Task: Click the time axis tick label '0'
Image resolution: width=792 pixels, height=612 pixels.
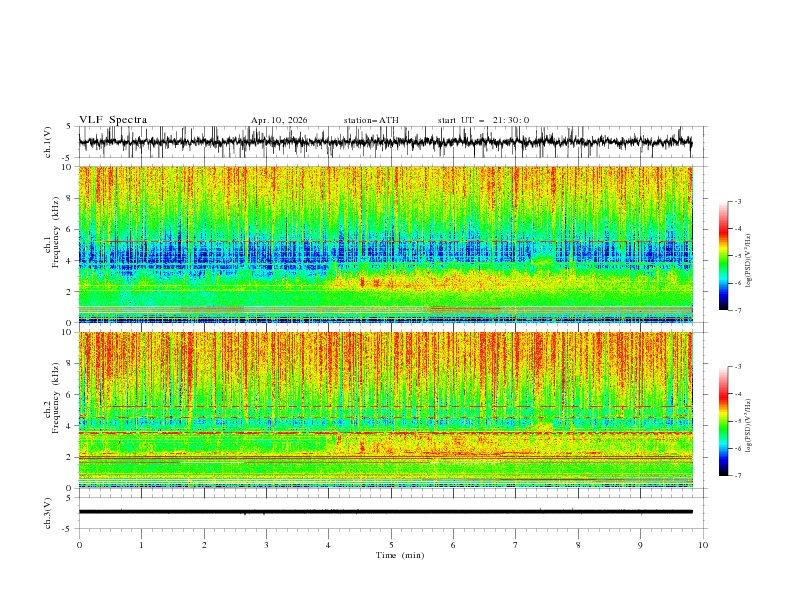Action: [x=79, y=545]
